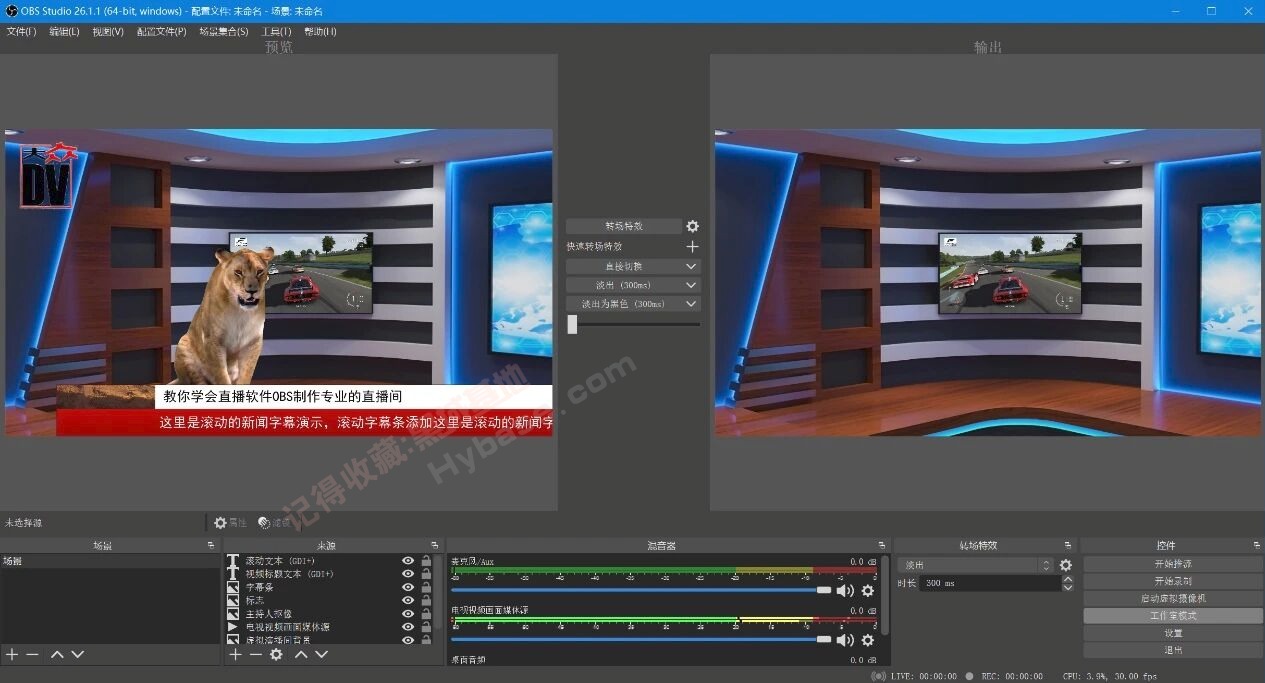Open the 工具(T) menu
Viewport: 1265px width, 683px height.
pyautogui.click(x=275, y=31)
